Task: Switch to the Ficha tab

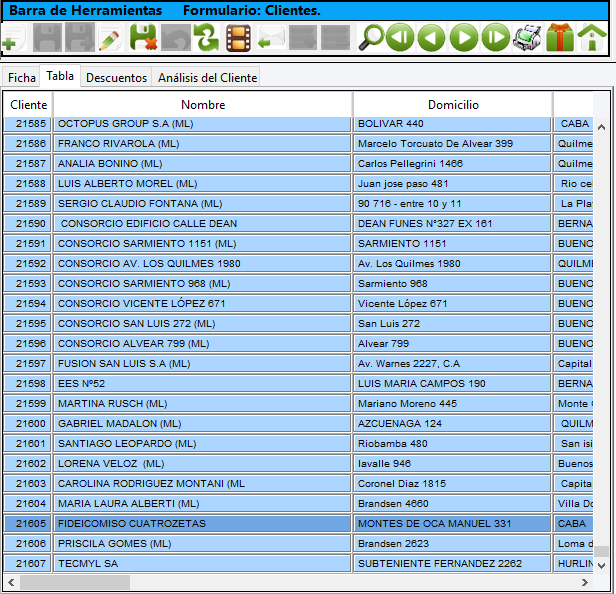Action: pos(20,77)
